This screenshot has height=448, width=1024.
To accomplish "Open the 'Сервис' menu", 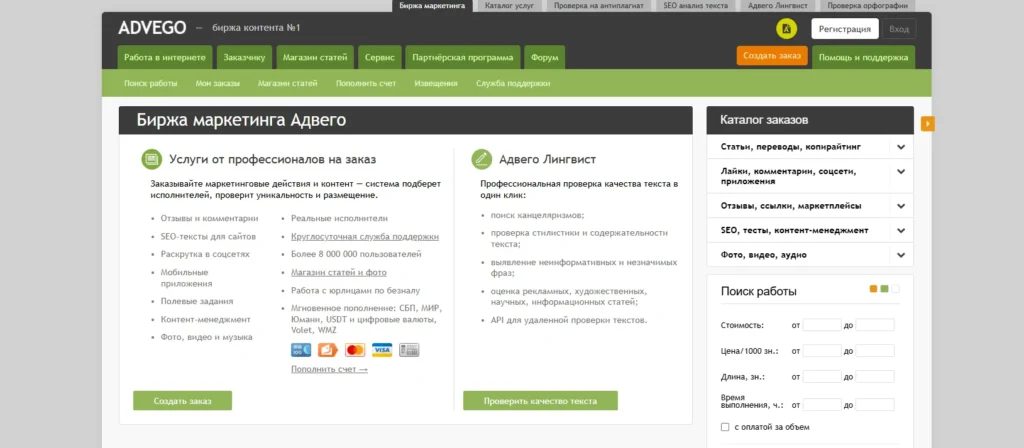I will coord(379,57).
